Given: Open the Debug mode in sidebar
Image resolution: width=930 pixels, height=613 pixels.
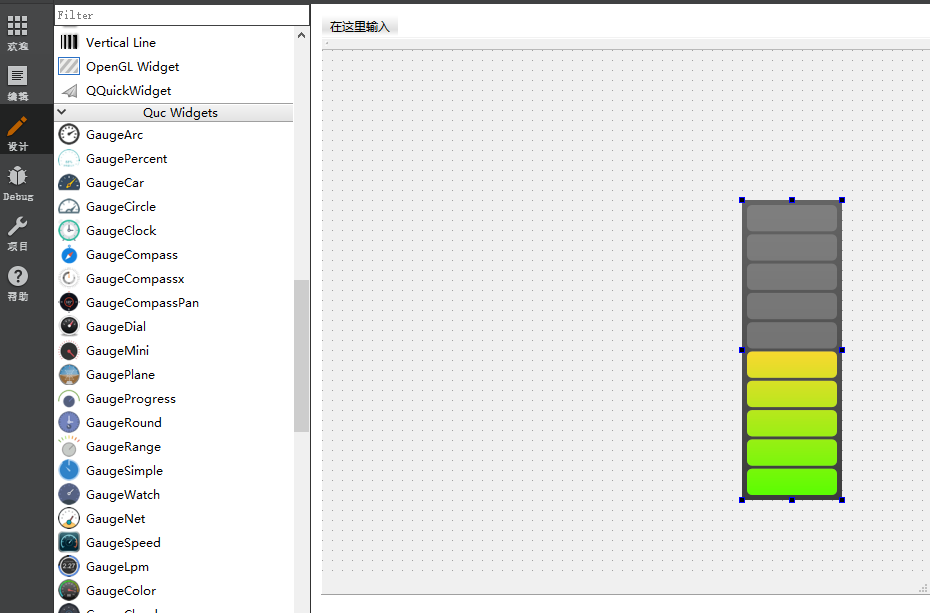Looking at the screenshot, I should (18, 183).
